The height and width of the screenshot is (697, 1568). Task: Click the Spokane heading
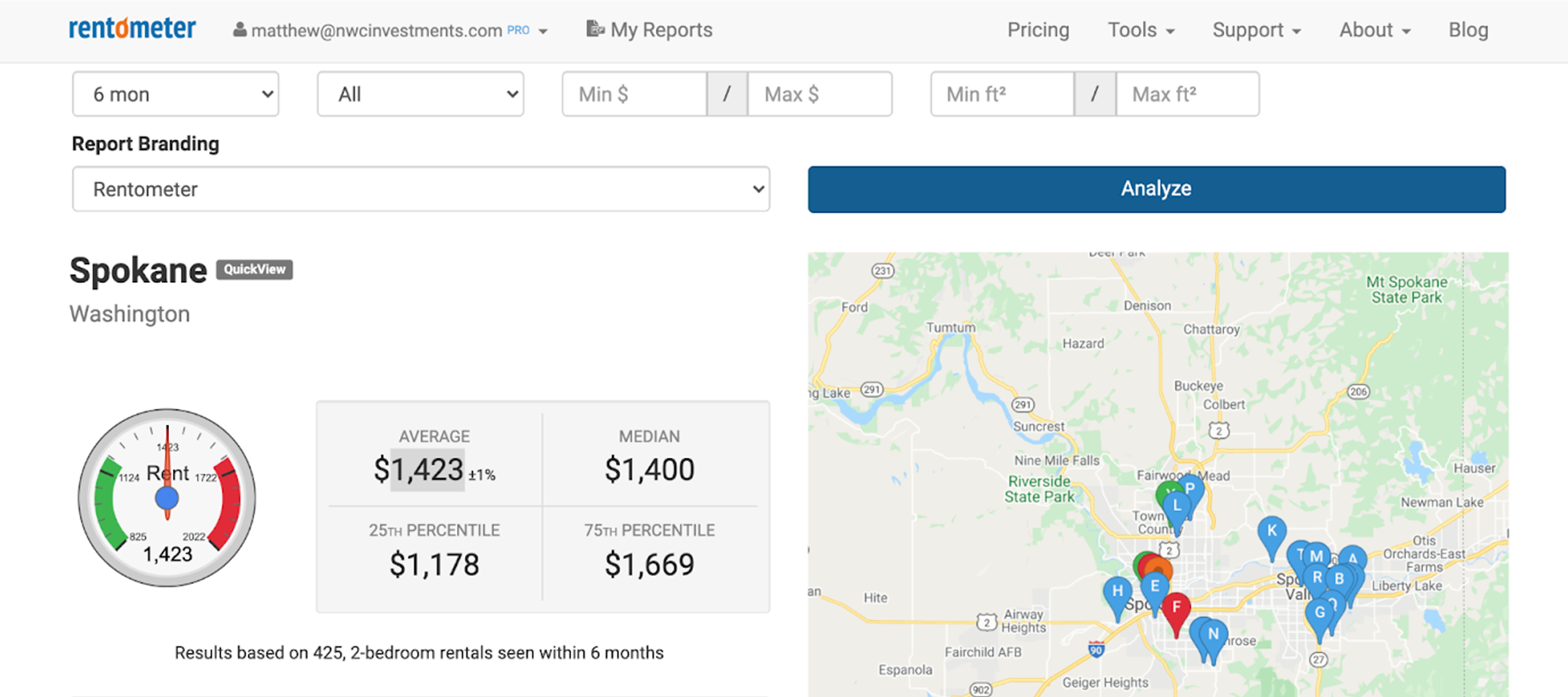point(138,270)
